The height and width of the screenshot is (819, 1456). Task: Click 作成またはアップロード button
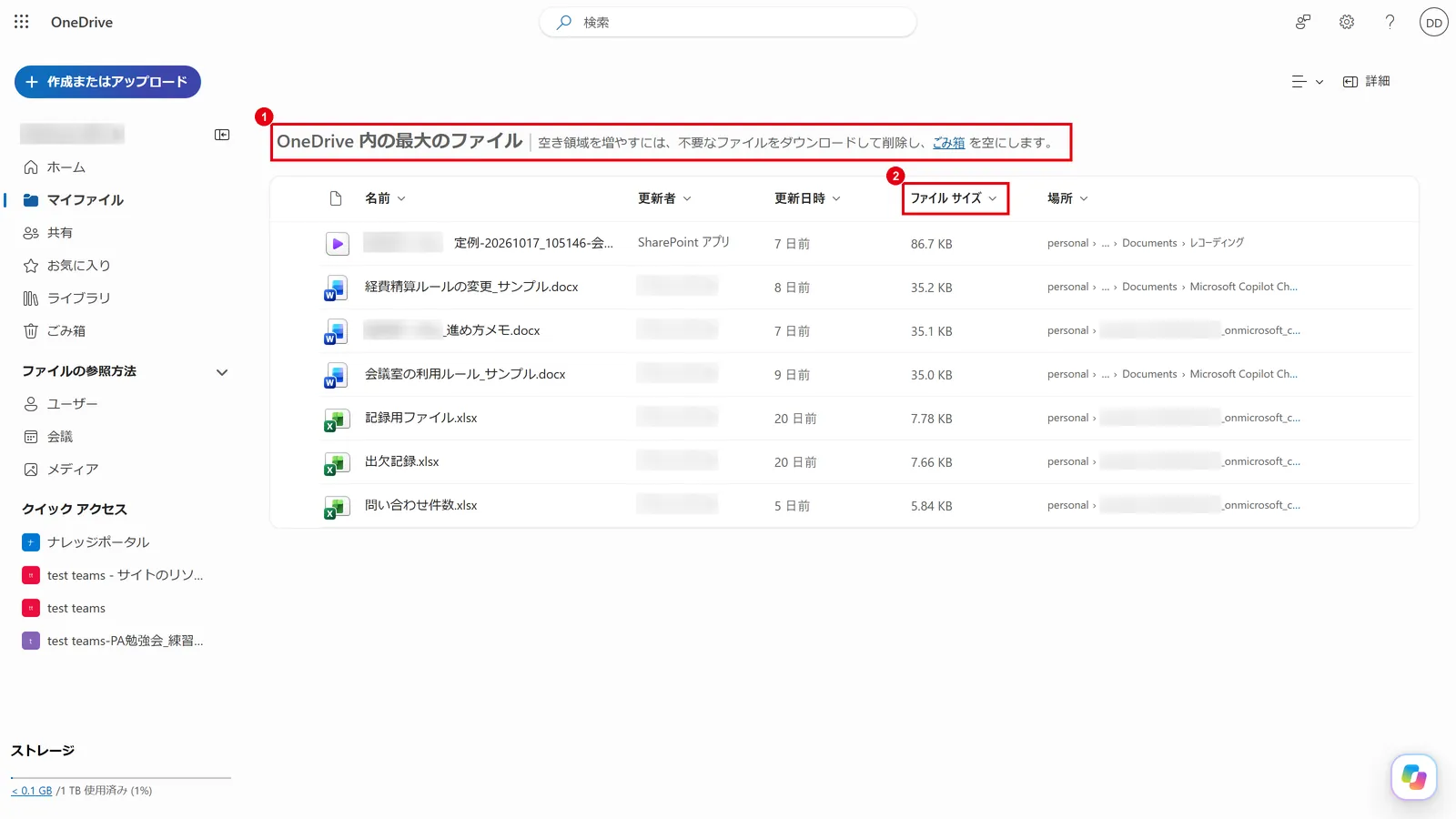coord(107,82)
